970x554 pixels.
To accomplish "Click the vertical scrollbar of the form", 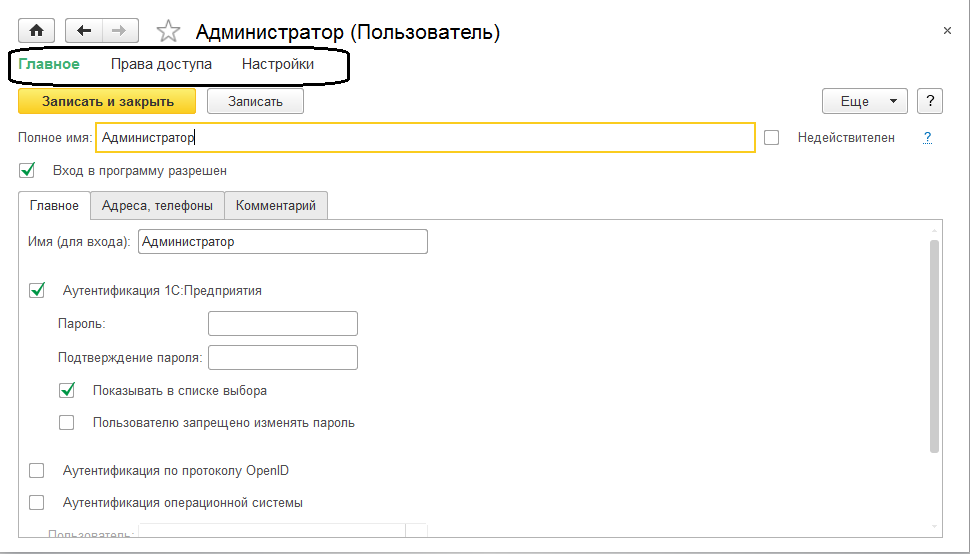I will [x=934, y=346].
